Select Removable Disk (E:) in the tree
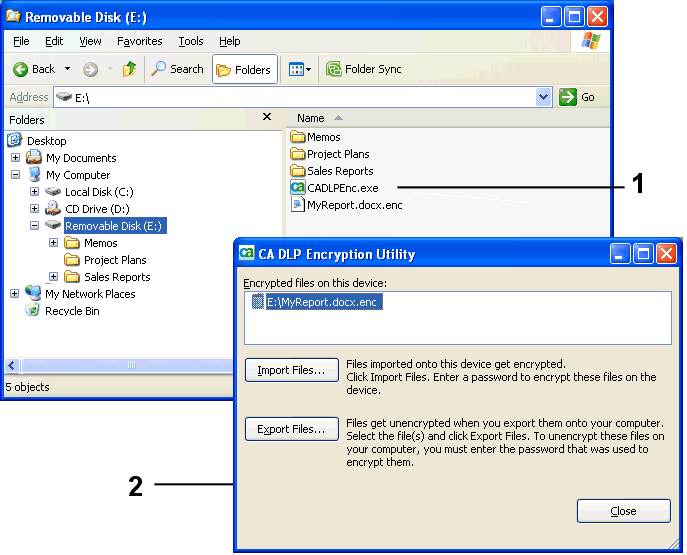Image resolution: width=687 pixels, height=555 pixels. pos(106,226)
